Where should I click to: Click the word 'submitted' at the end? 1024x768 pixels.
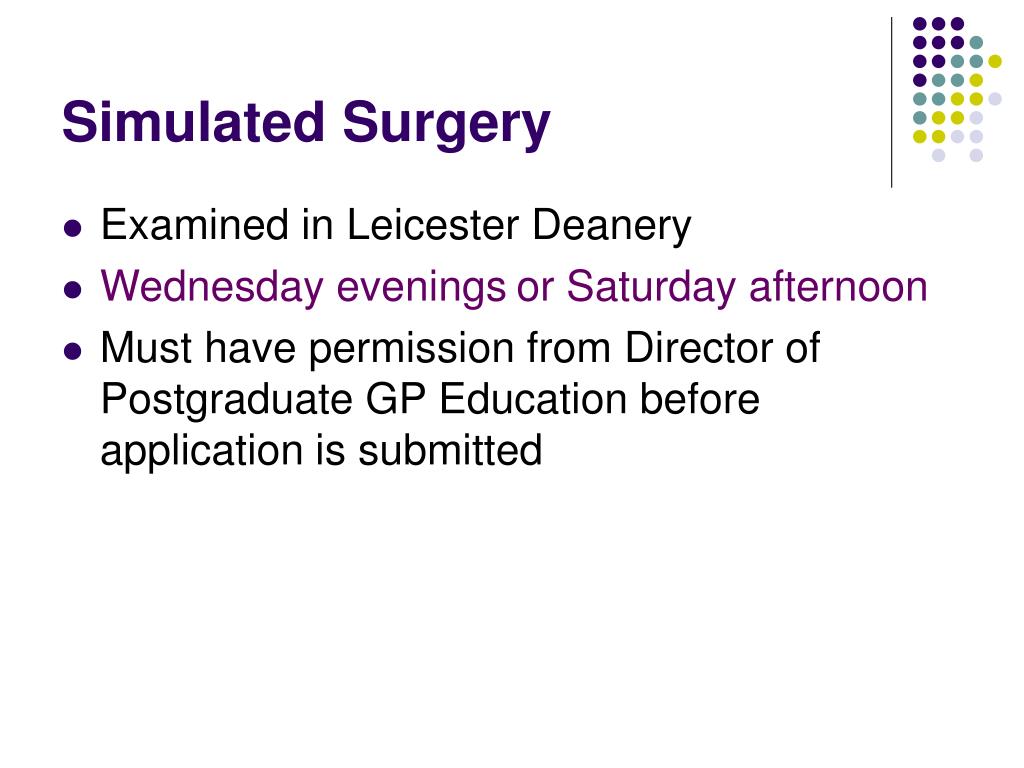click(x=450, y=450)
